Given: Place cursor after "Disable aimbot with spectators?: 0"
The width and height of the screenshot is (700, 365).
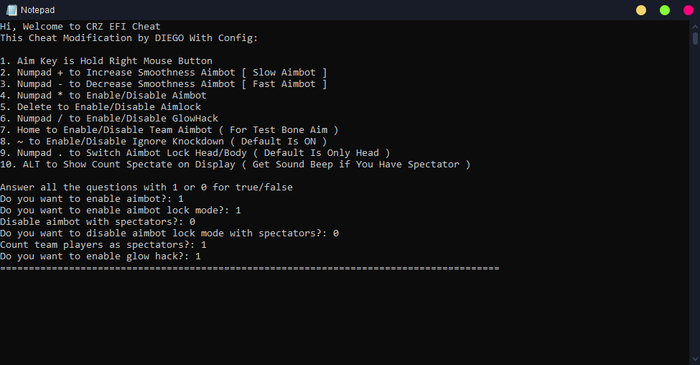Looking at the screenshot, I should (x=196, y=222).
